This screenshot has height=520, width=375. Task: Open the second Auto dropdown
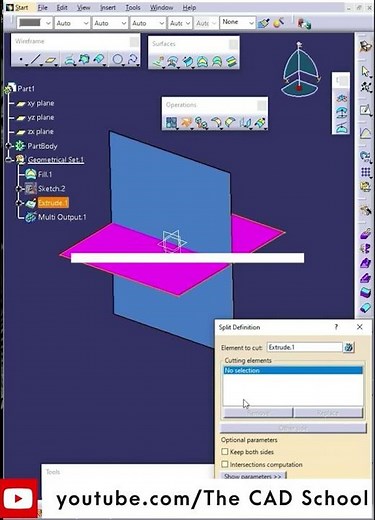tap(110, 23)
